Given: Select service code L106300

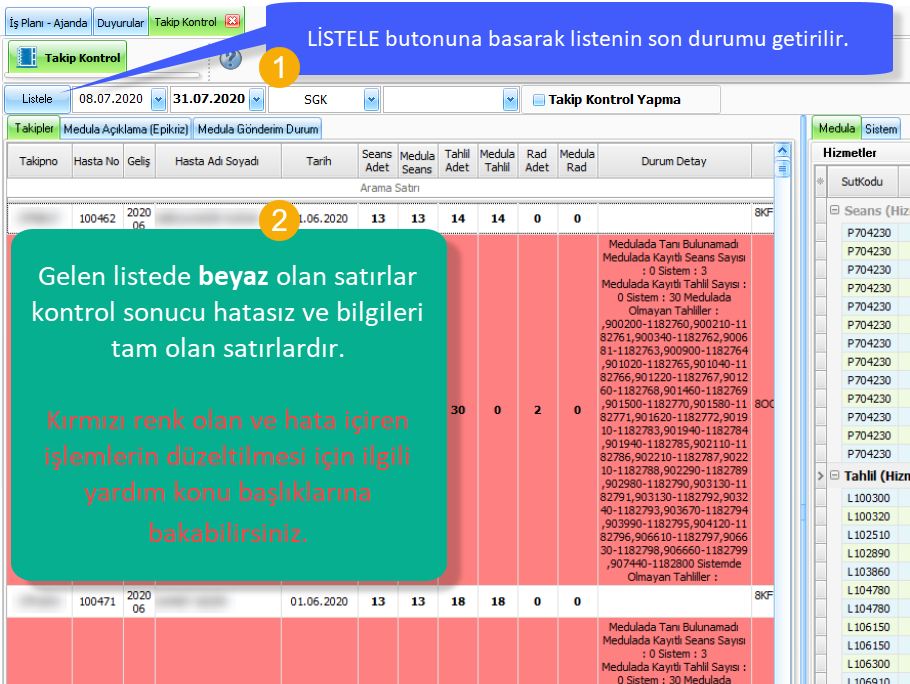Looking at the screenshot, I should coord(868,664).
